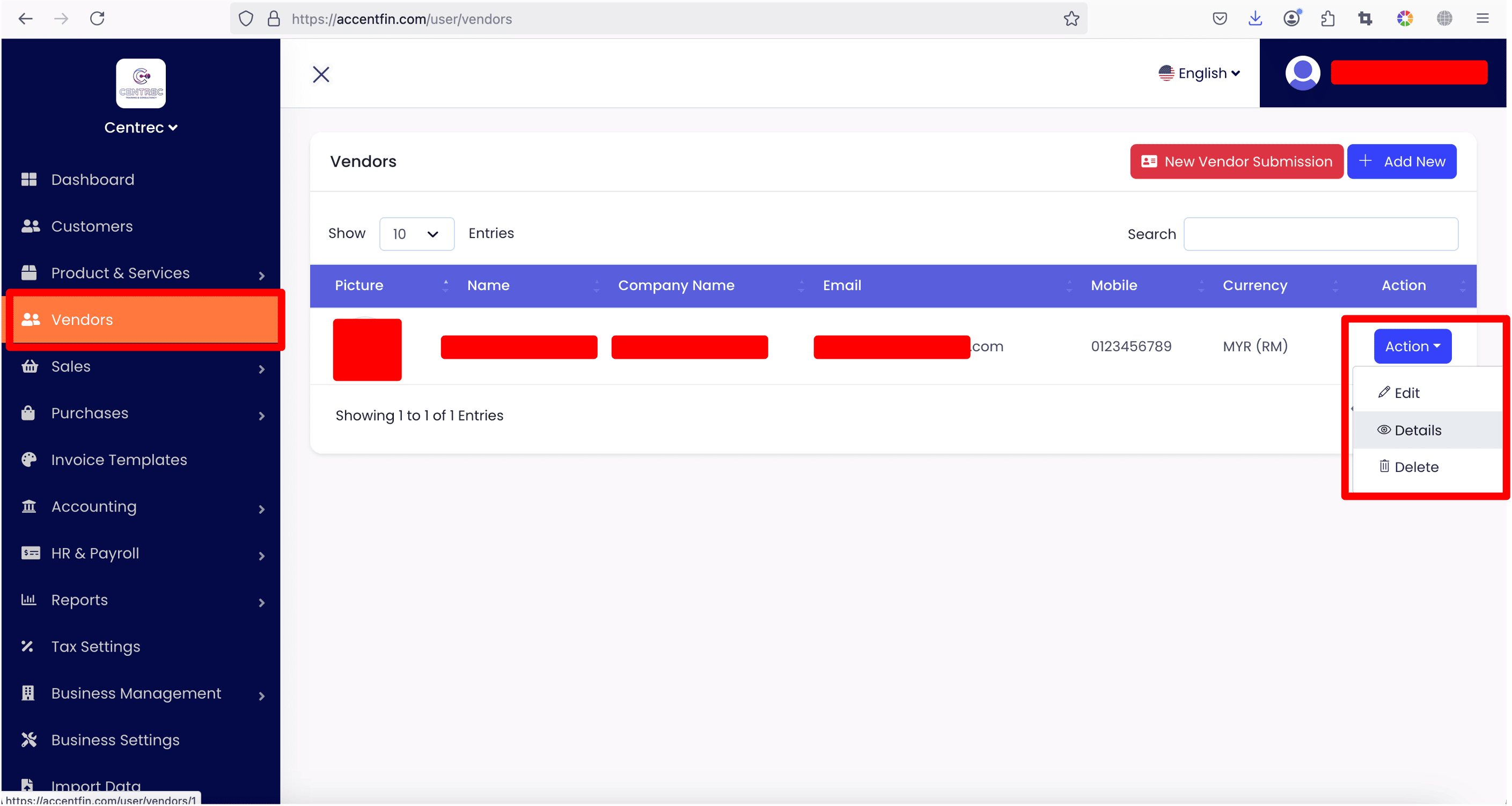Select Details from Action menu
1512x806 pixels.
click(1417, 430)
